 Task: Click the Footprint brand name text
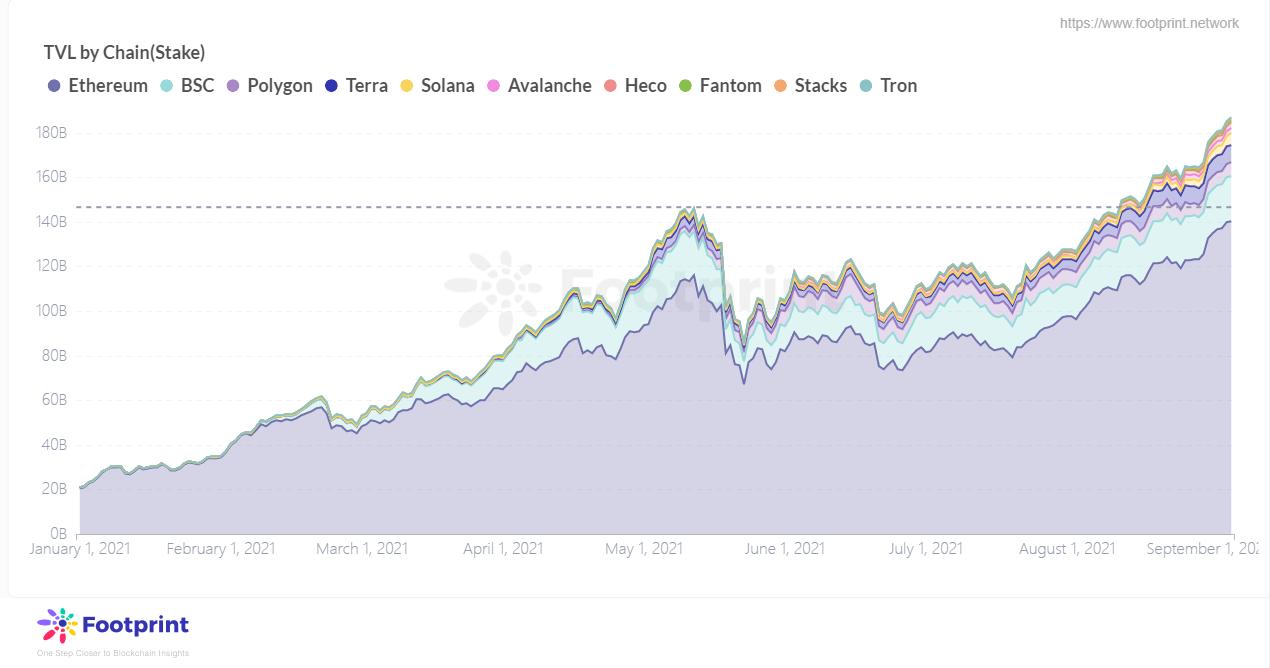click(x=135, y=625)
